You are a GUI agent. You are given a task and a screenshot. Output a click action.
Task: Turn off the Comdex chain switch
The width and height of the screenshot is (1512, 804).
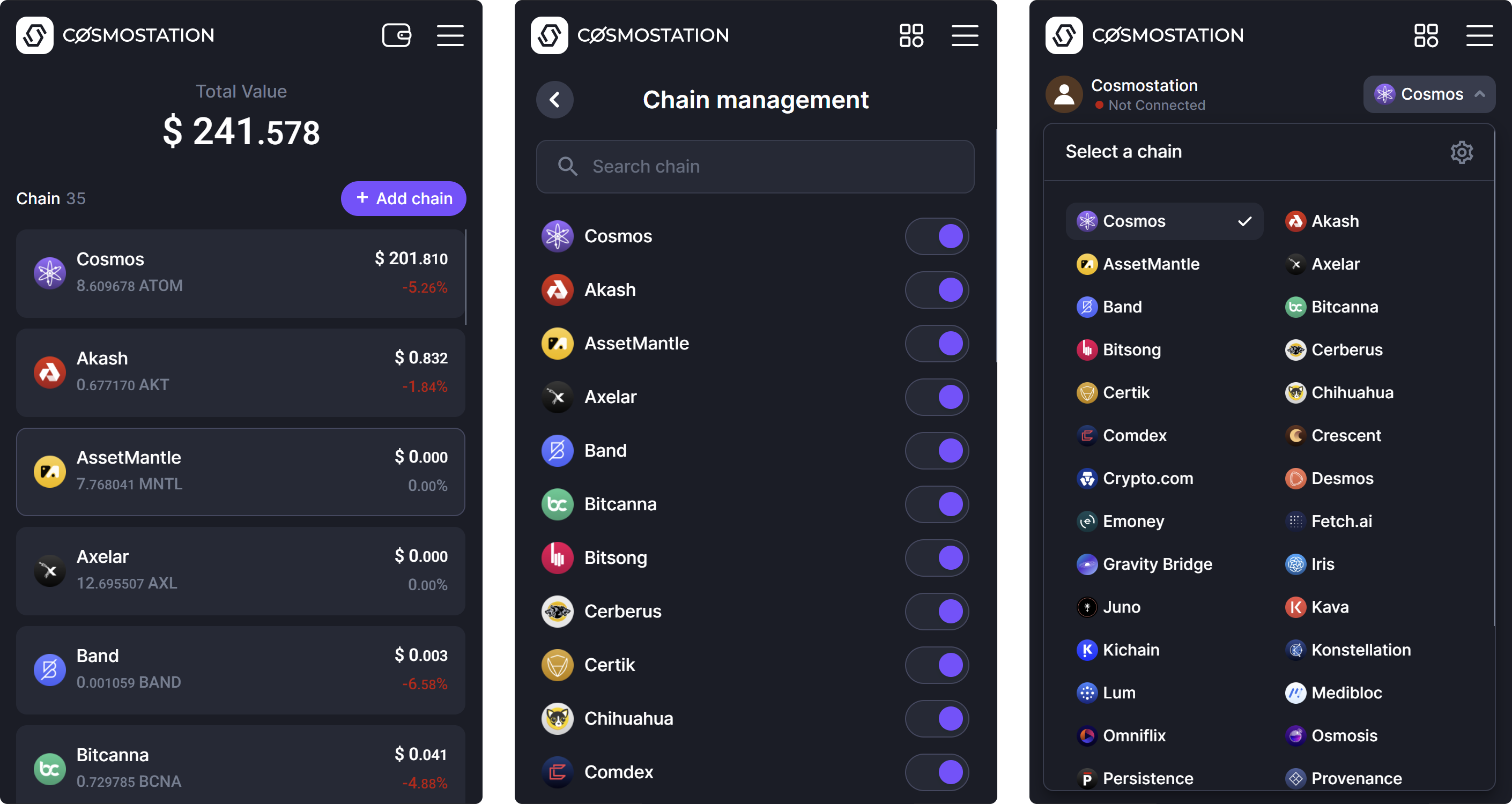937,772
